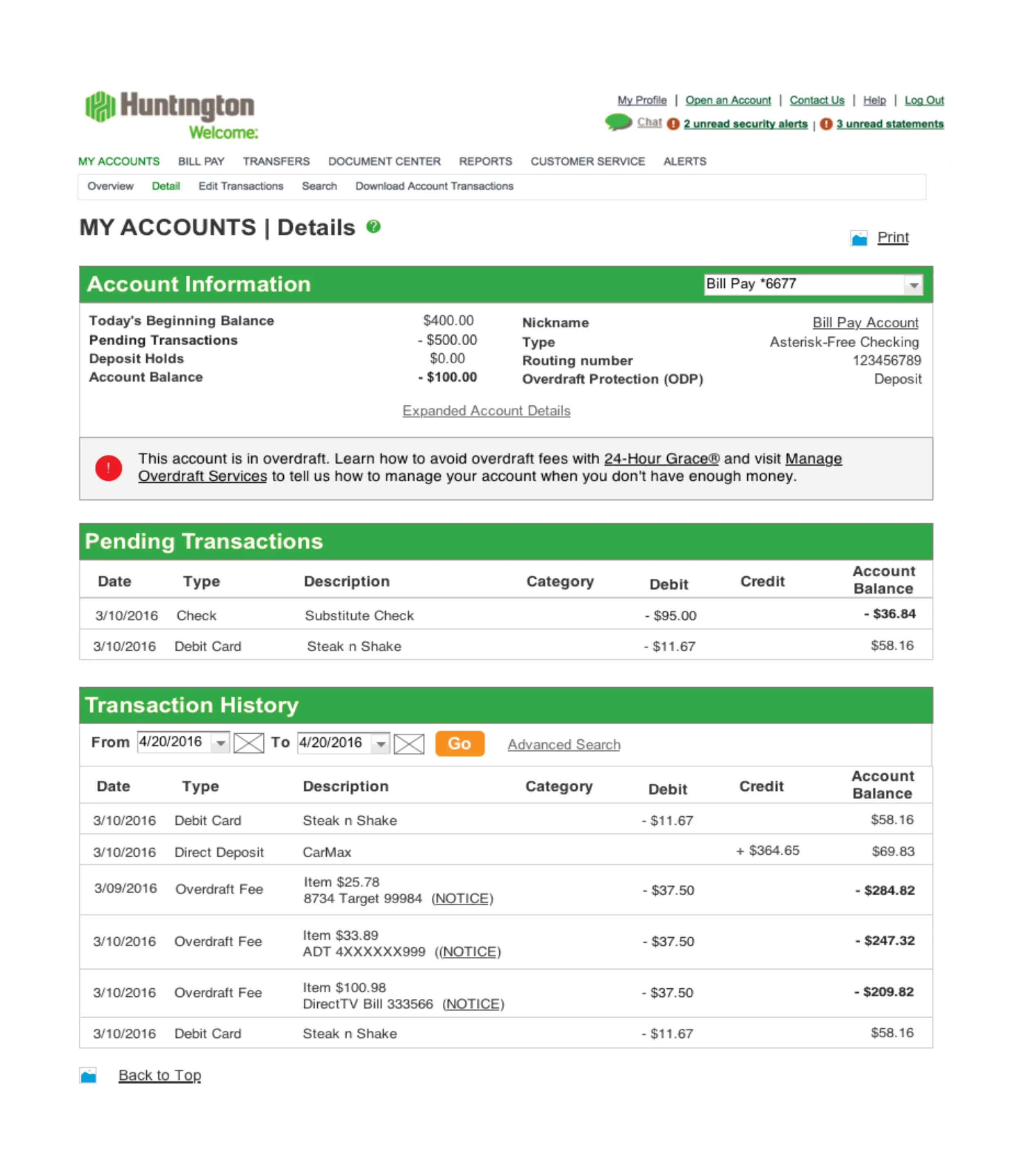Viewport: 1022px width, 1176px height.
Task: Click the unread statements warning icon
Action: point(826,124)
